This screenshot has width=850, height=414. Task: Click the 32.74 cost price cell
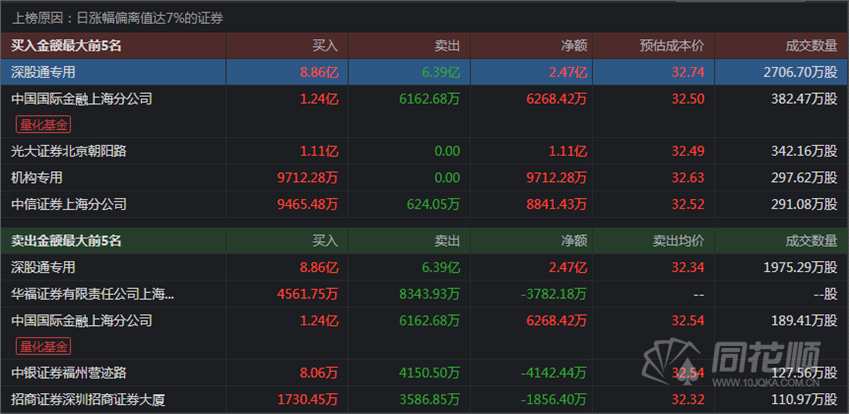[688, 73]
